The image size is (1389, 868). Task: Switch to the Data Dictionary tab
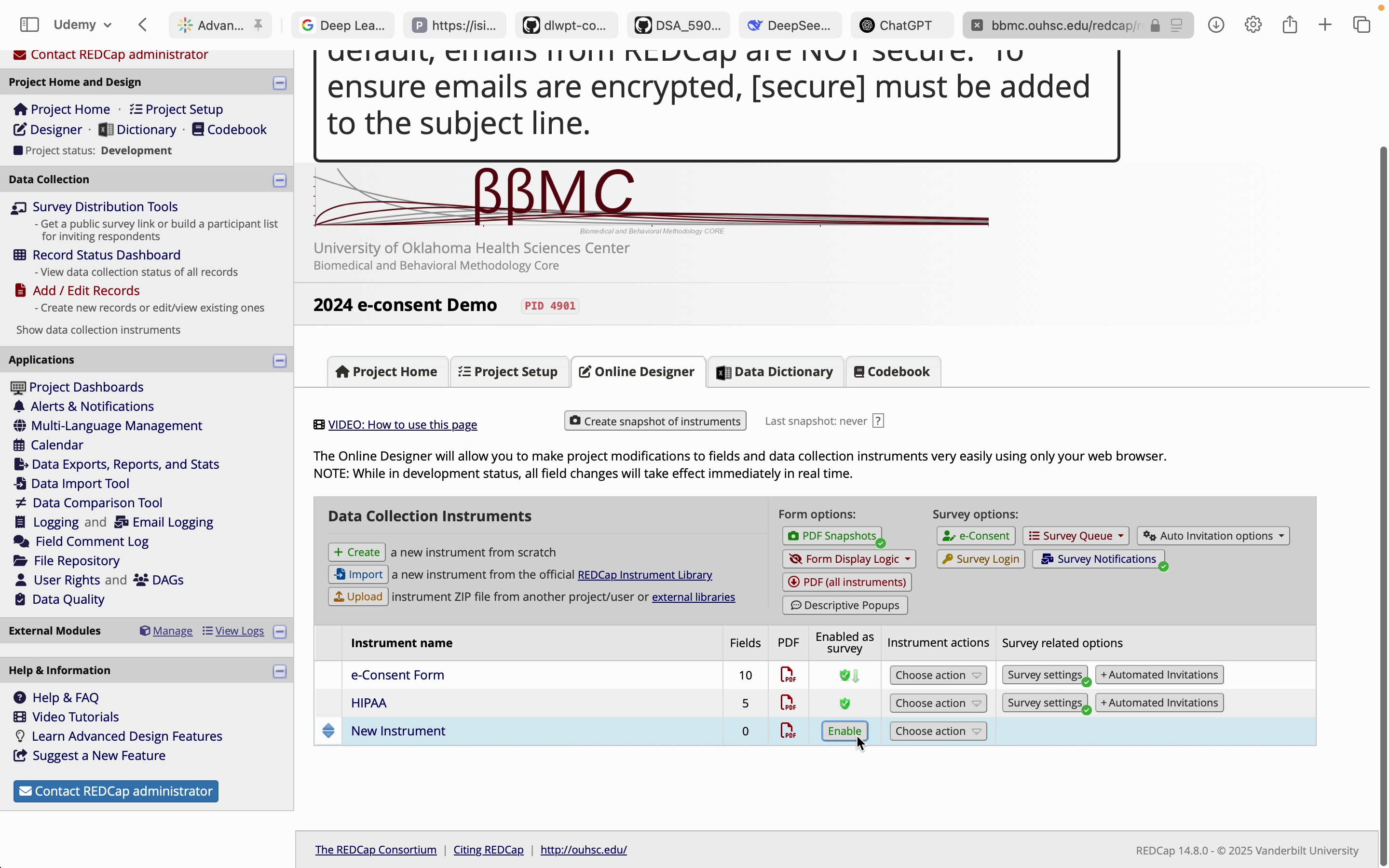[776, 372]
